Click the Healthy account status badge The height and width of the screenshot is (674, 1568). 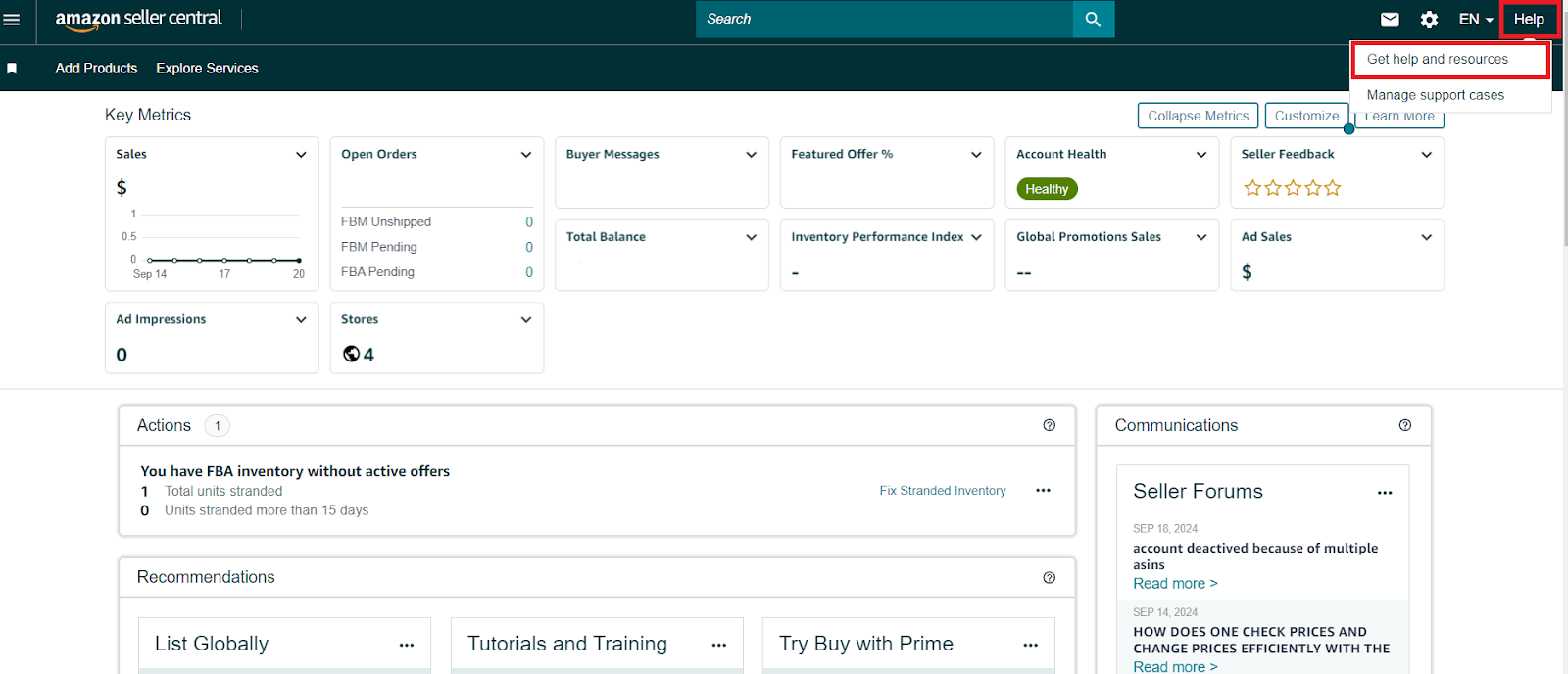(x=1047, y=189)
